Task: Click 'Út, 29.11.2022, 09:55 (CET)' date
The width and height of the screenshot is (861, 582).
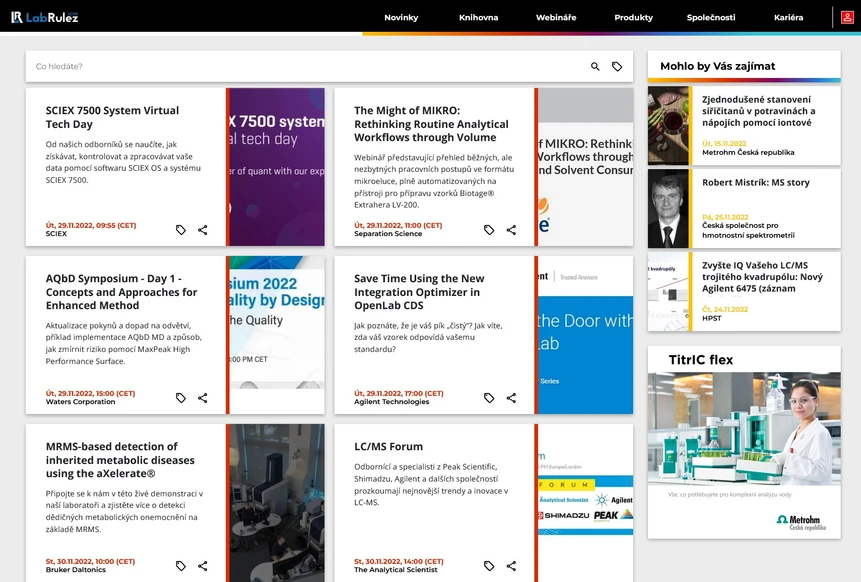Action: point(91,225)
